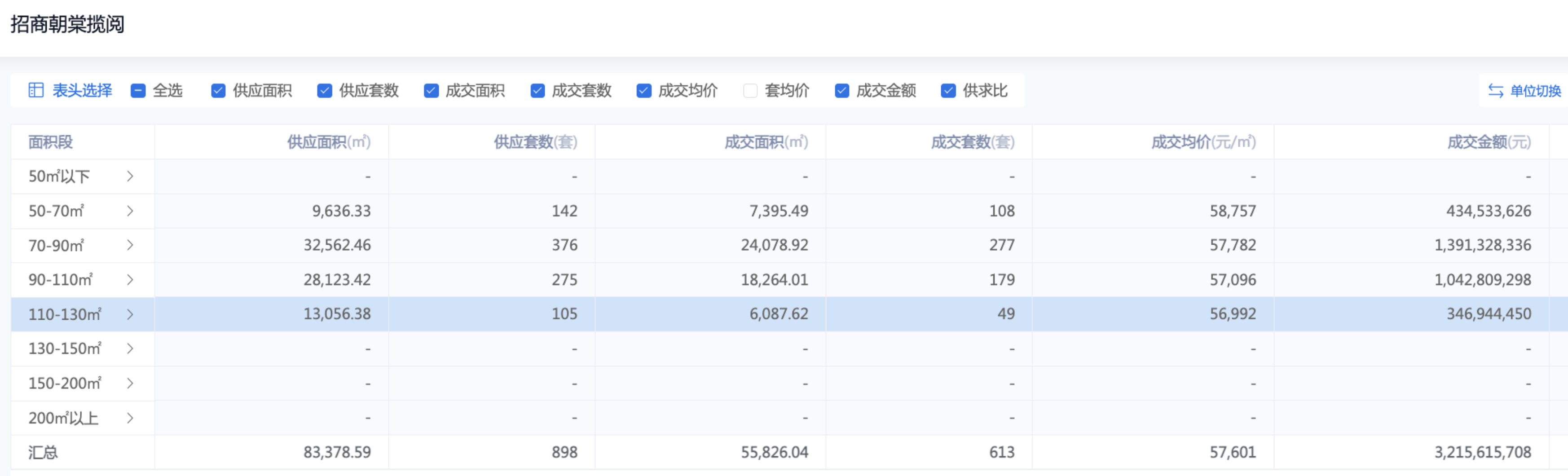Click the 单位切换 swap arrows icon
The width and height of the screenshot is (1568, 476).
click(x=1495, y=91)
